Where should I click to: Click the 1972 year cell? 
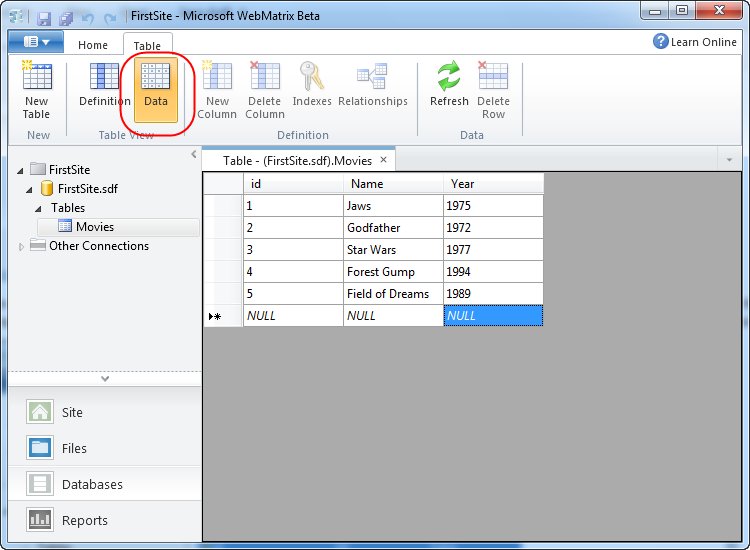[493, 228]
